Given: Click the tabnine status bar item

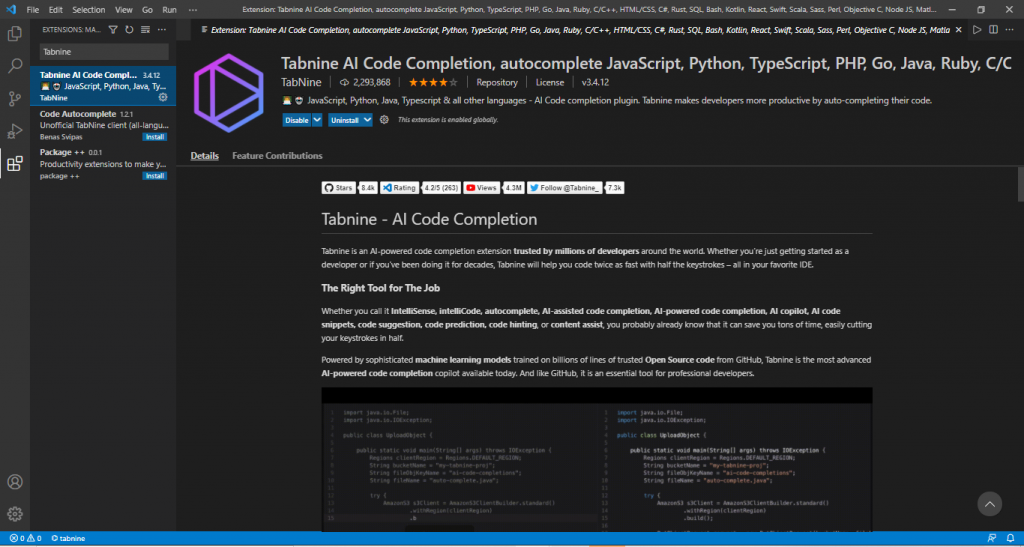Looking at the screenshot, I should coord(68,539).
